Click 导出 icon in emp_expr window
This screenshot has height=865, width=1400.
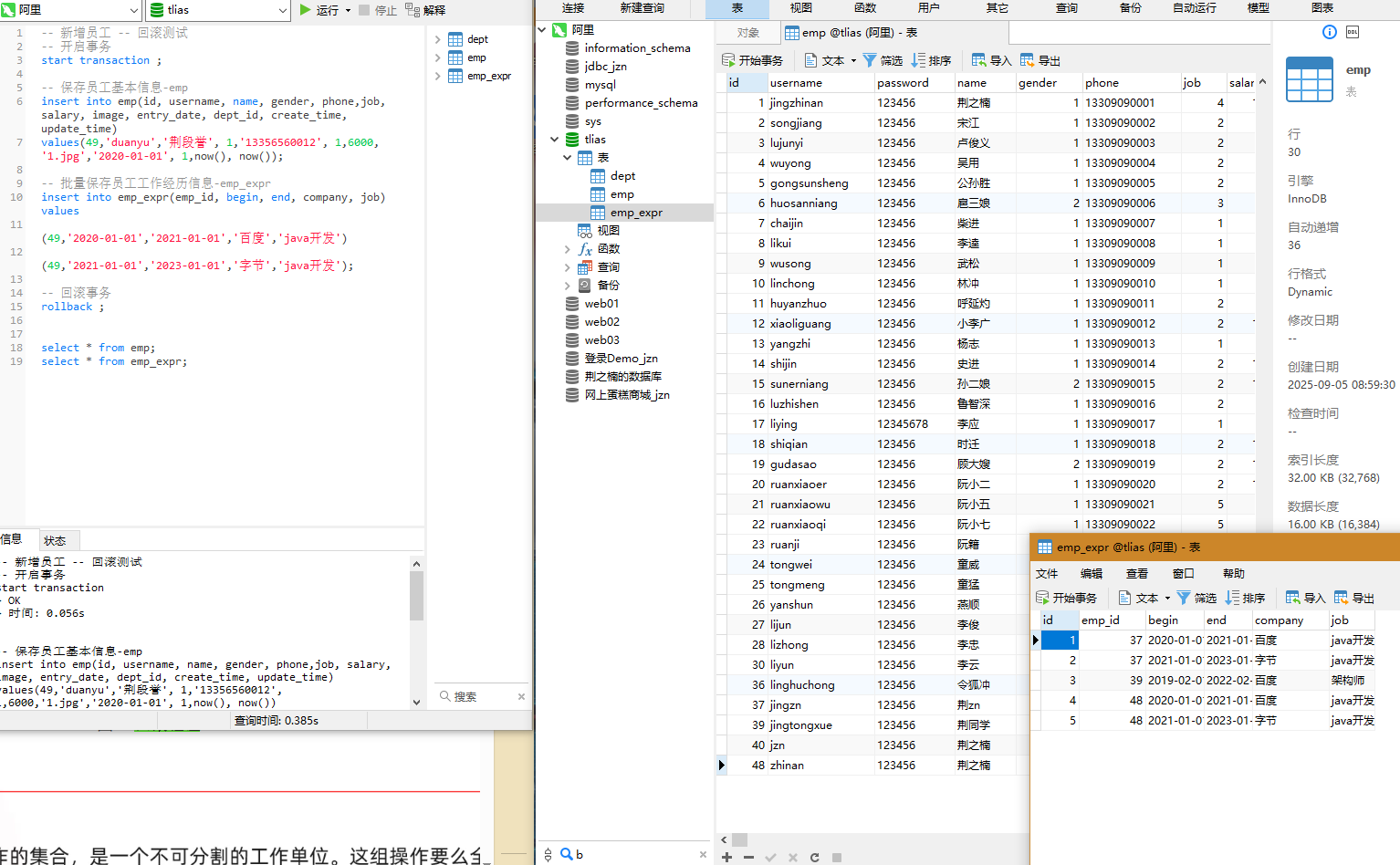(x=1341, y=598)
